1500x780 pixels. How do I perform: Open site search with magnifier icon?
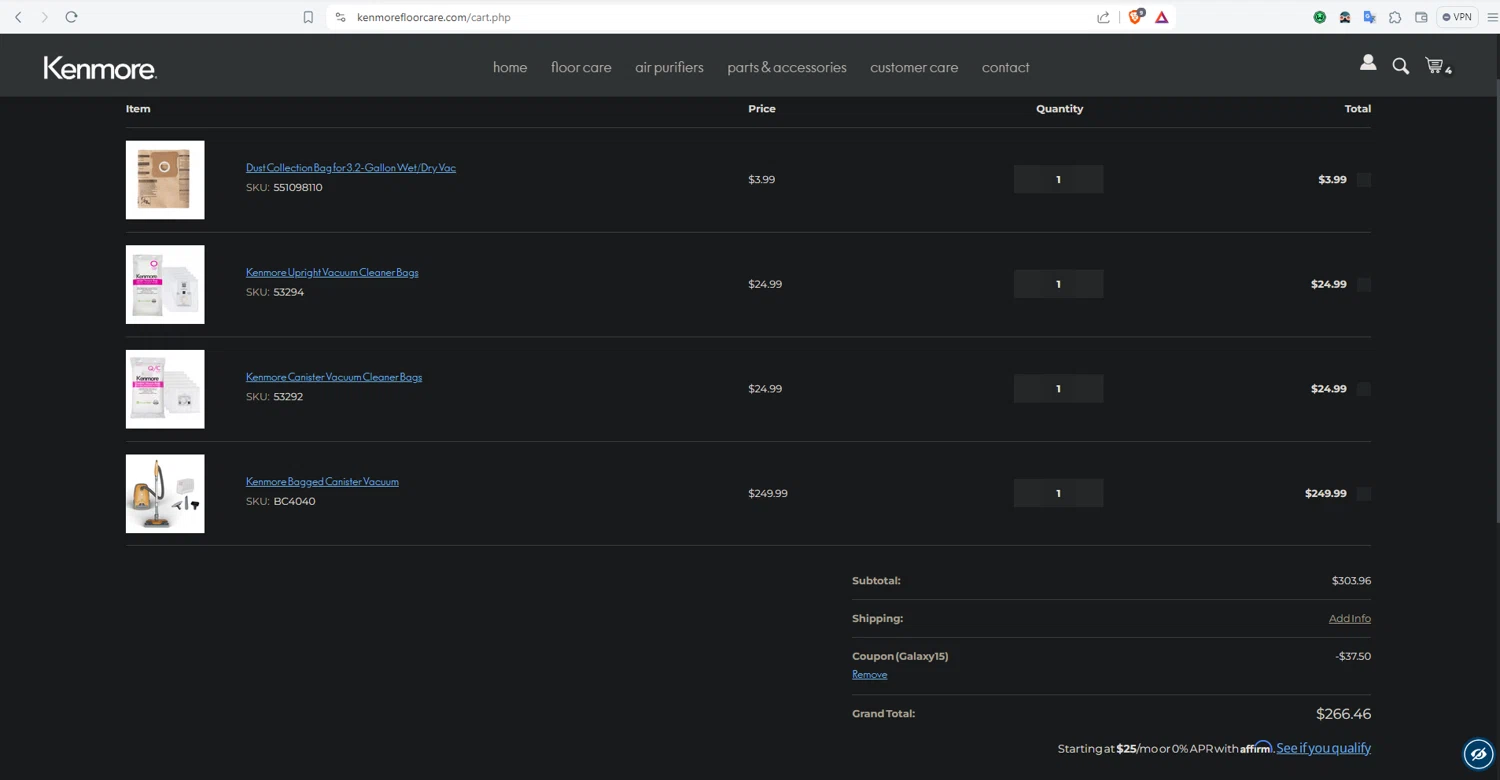point(1401,66)
